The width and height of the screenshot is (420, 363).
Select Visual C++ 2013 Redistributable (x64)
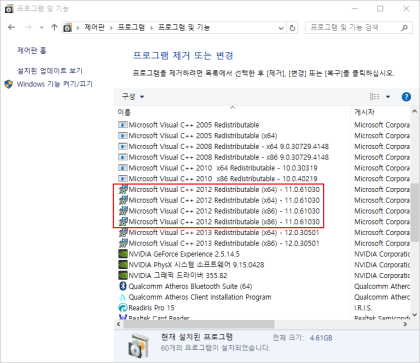224,232
